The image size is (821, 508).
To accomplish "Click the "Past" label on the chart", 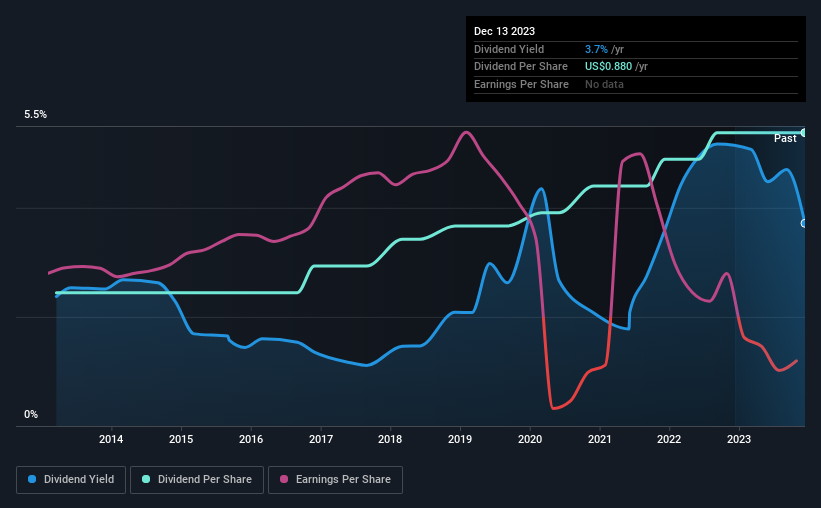I will click(785, 138).
